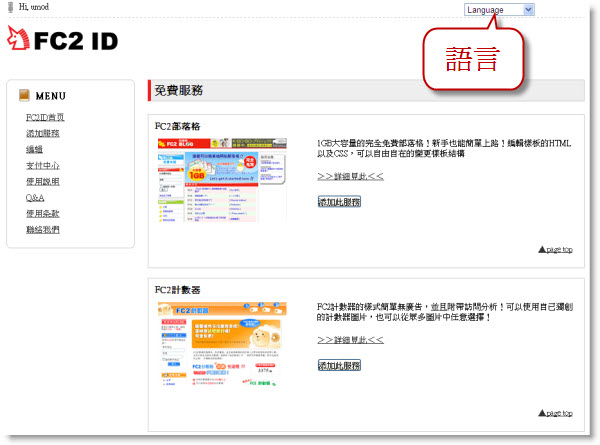Click FC2計數器 screenshot thumbnail
This screenshot has width=600, height=445.
222,345
